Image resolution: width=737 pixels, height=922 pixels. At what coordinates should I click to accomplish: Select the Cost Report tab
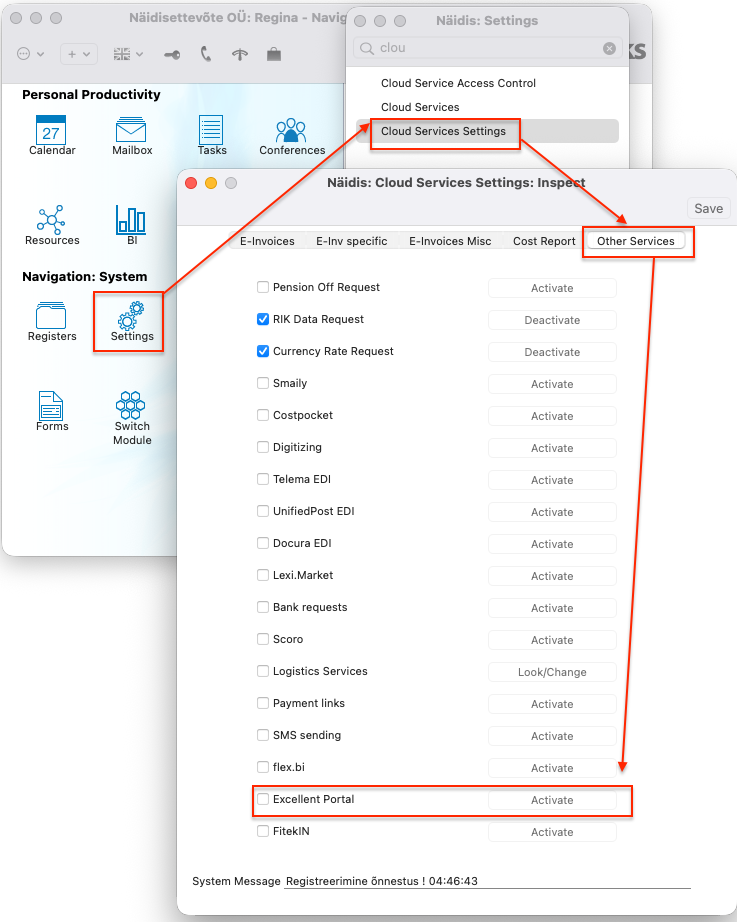click(544, 241)
